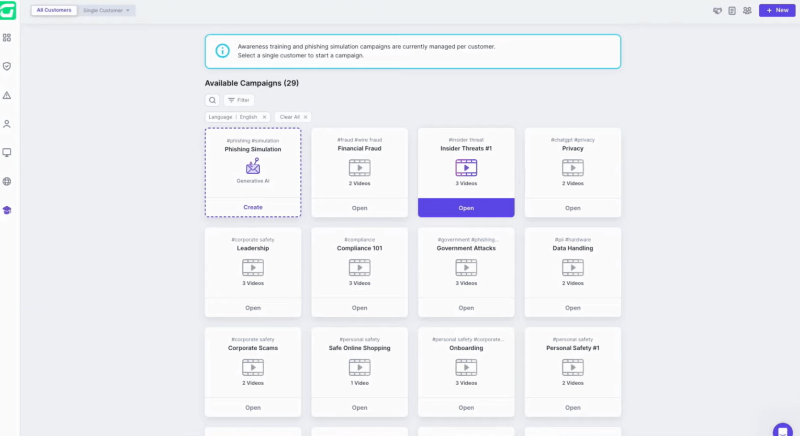Click the Safe Online Shopping title
This screenshot has width=800, height=436.
point(360,348)
